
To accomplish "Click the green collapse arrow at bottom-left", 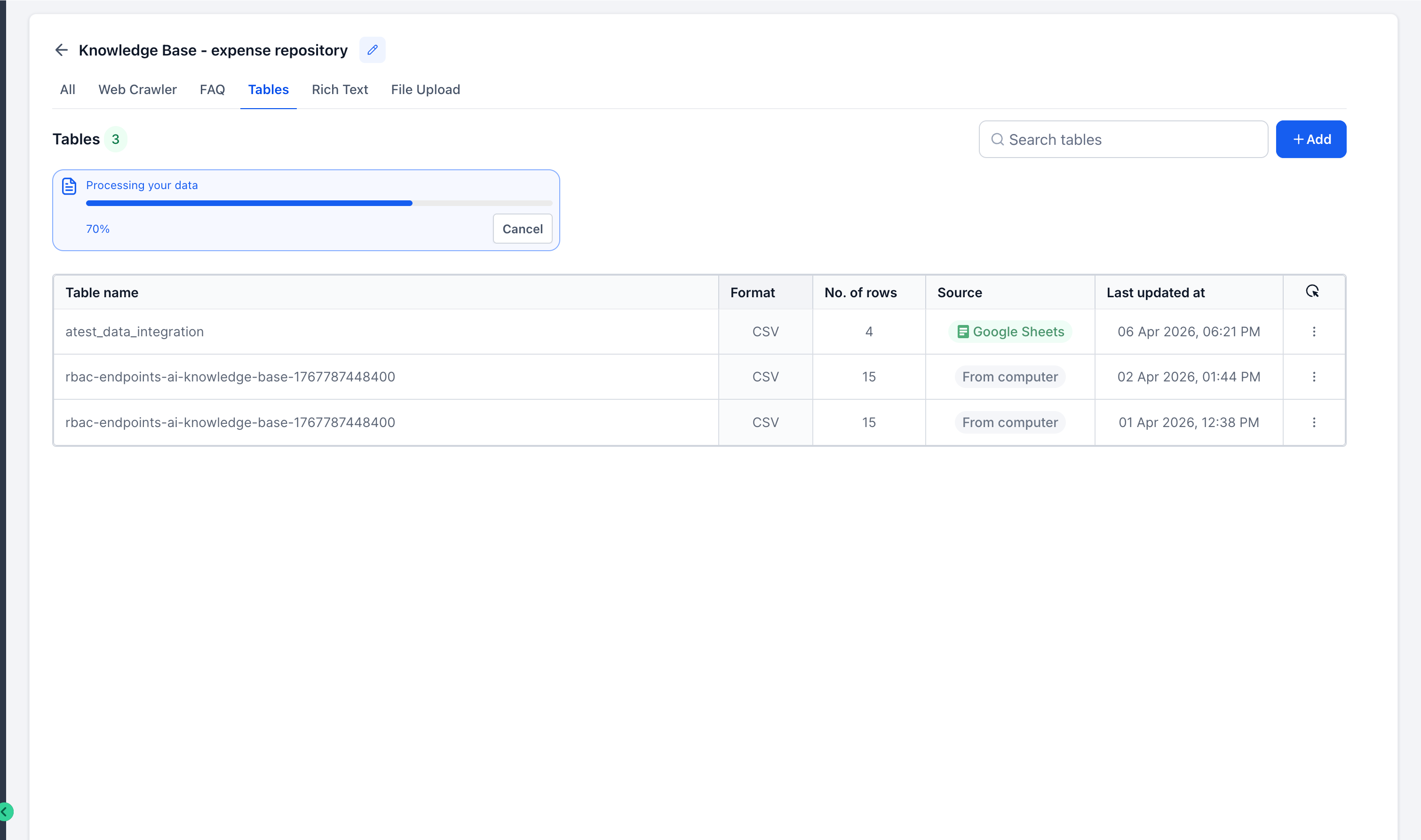I will [5, 811].
